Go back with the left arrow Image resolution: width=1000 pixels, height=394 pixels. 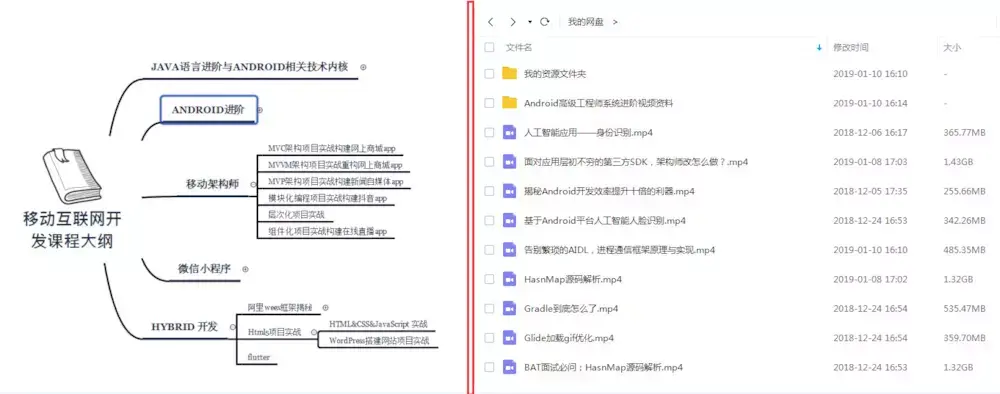click(x=490, y=22)
